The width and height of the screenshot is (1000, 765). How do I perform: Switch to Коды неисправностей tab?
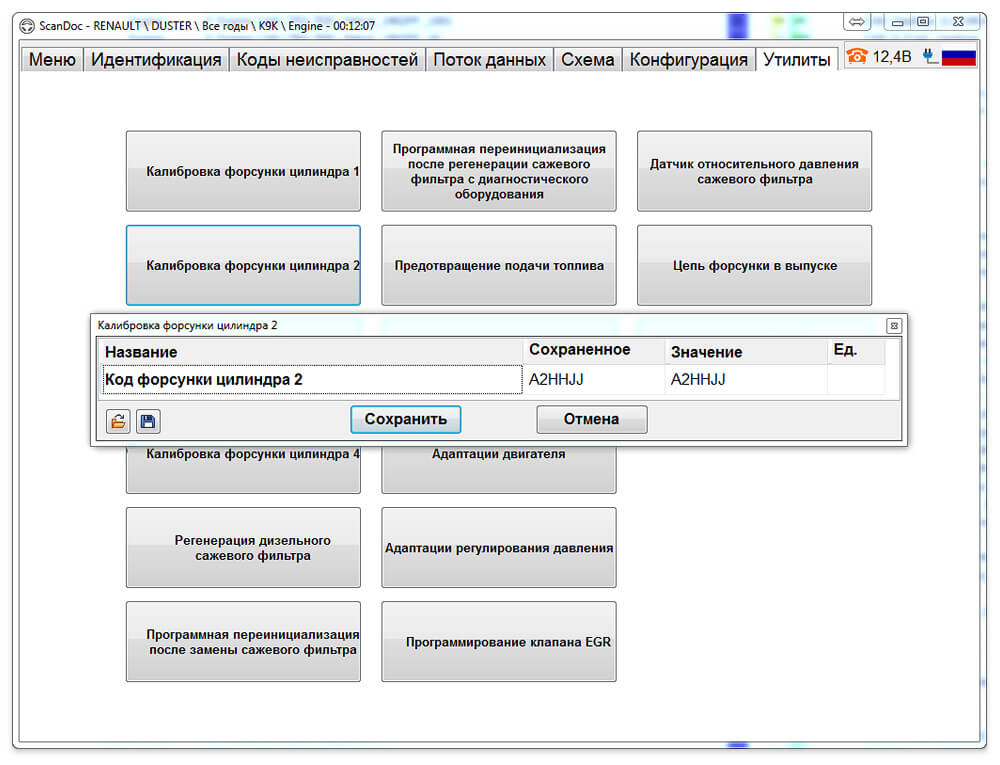click(327, 60)
